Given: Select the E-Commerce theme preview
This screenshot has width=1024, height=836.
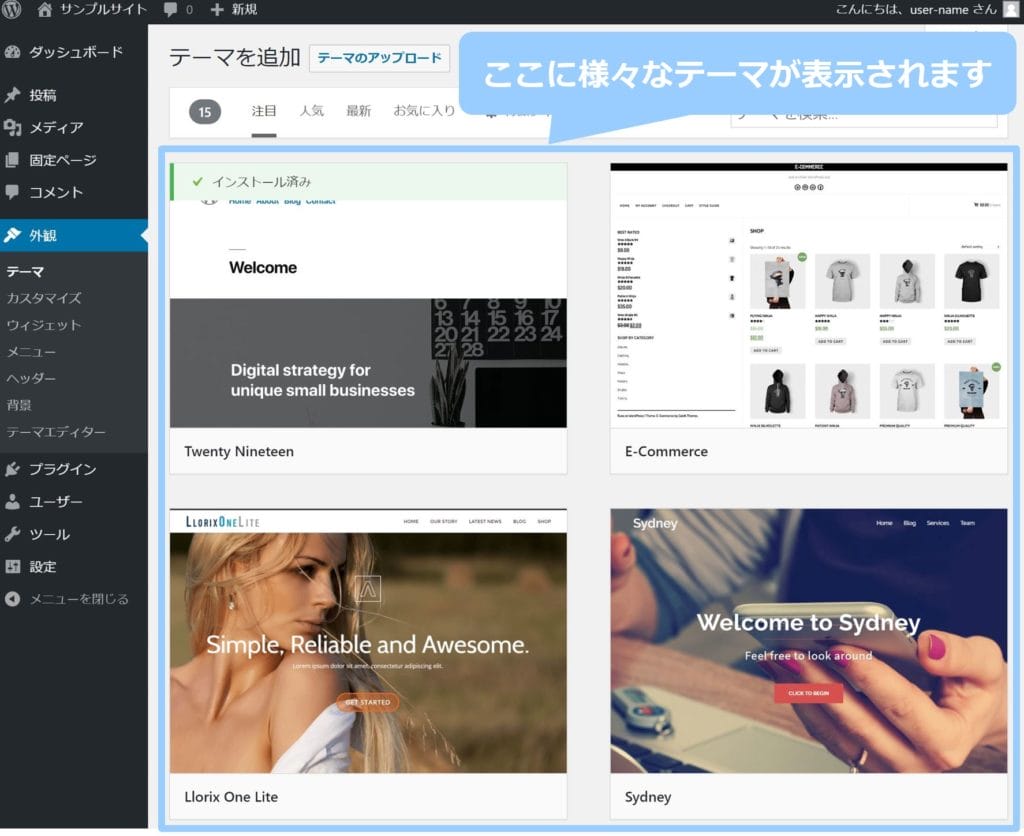Looking at the screenshot, I should coord(809,295).
